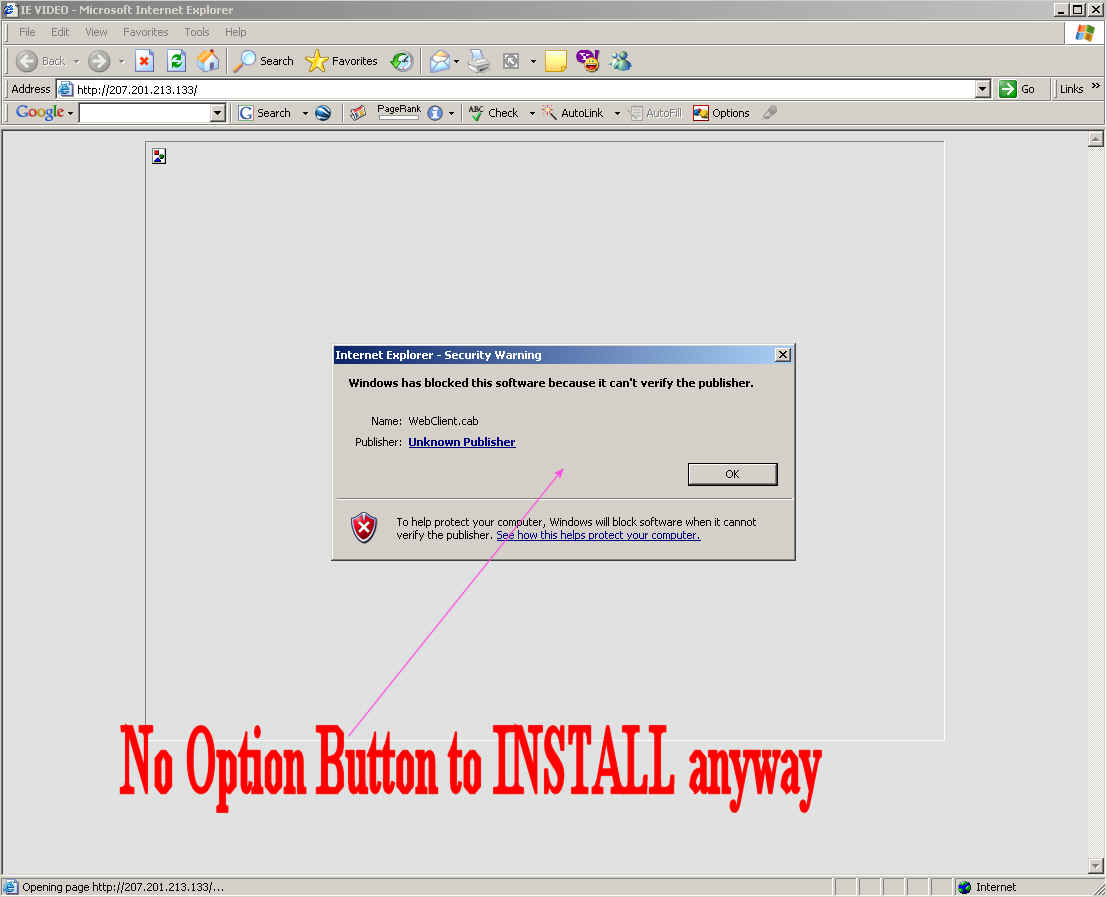
Task: Open the View menu
Action: pyautogui.click(x=96, y=32)
